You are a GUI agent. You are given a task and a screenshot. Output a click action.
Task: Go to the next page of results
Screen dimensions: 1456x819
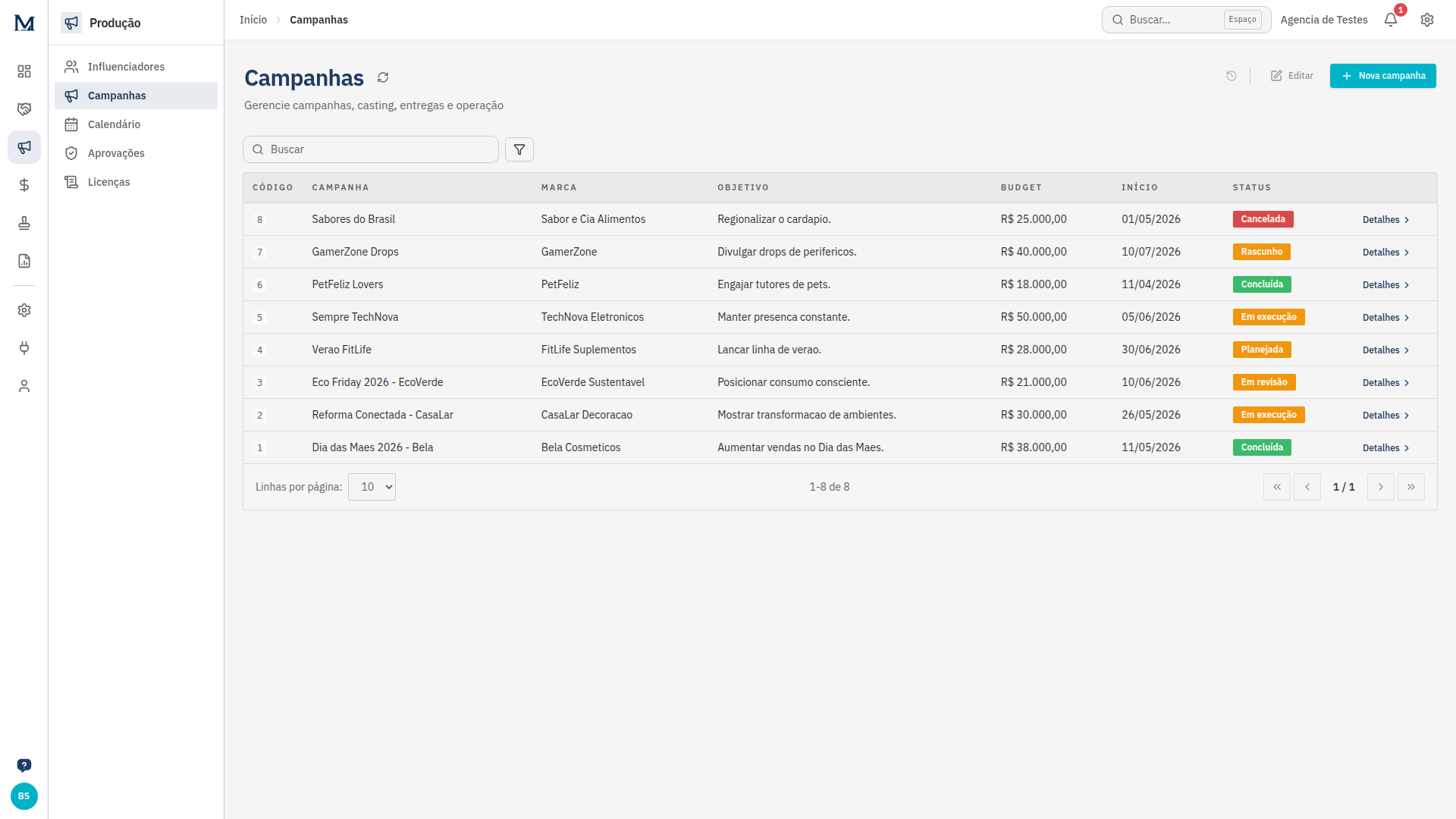pos(1381,487)
